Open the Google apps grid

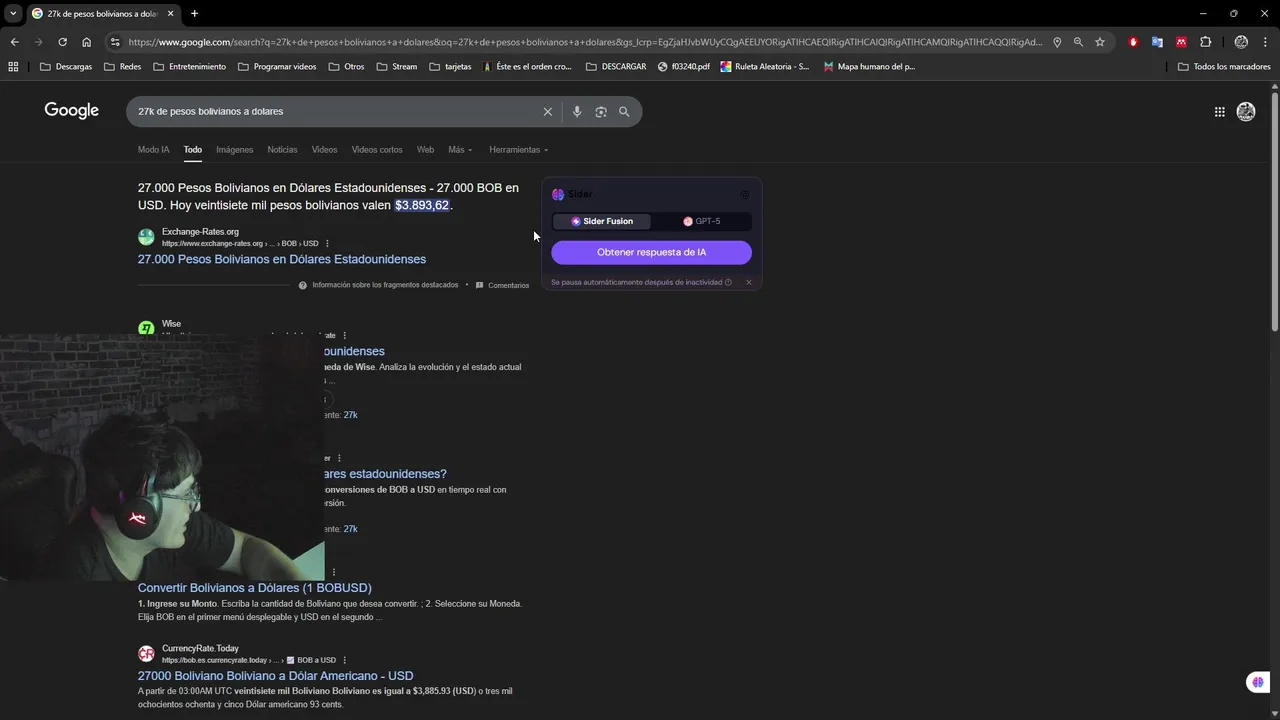pos(1219,112)
